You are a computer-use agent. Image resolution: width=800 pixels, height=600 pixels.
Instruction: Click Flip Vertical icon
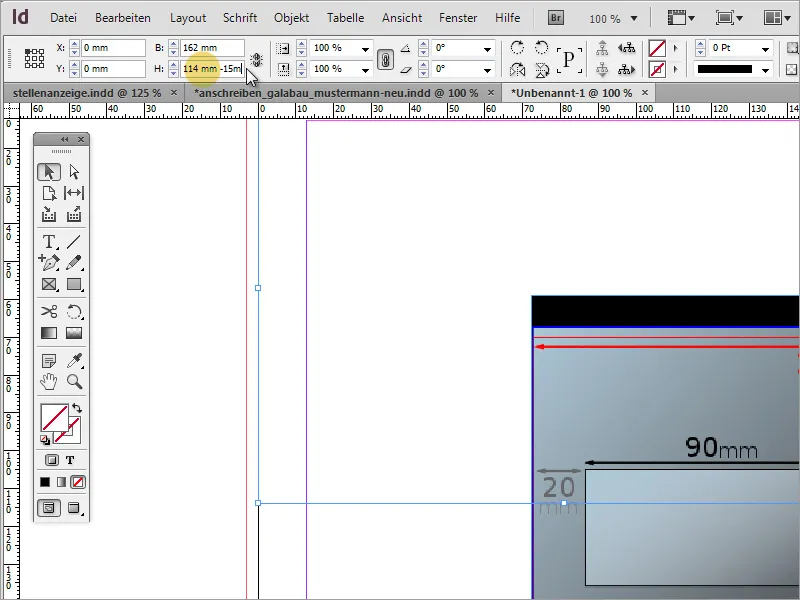point(541,69)
